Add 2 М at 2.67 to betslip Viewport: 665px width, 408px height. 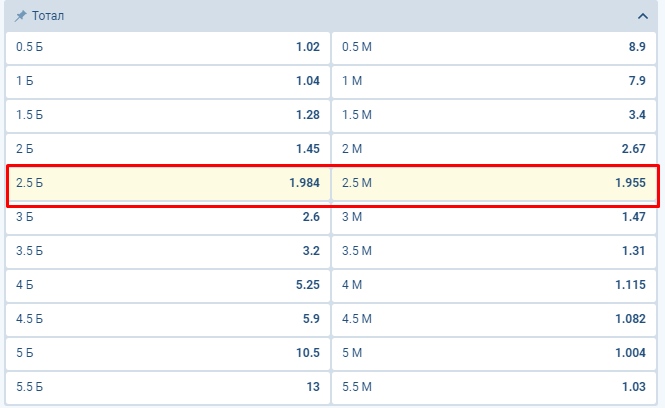click(494, 149)
